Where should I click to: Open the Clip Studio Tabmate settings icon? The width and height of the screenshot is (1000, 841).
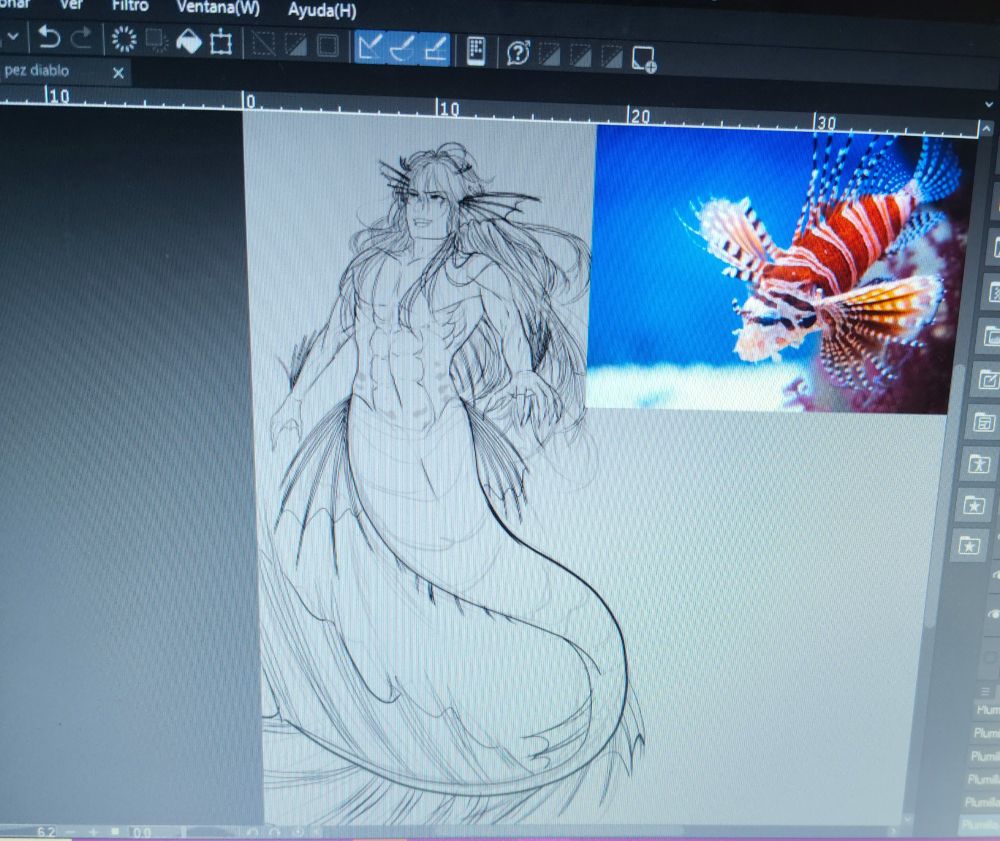click(476, 51)
